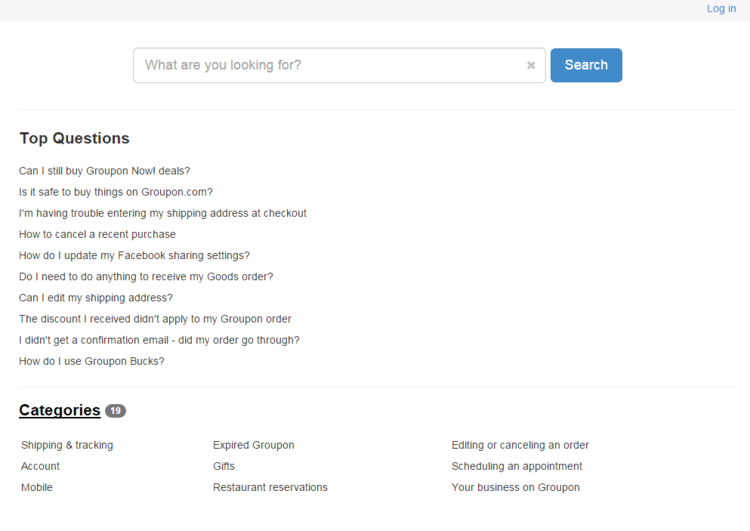Click the 19 count badge beside Categories
750x531 pixels.
pos(115,410)
